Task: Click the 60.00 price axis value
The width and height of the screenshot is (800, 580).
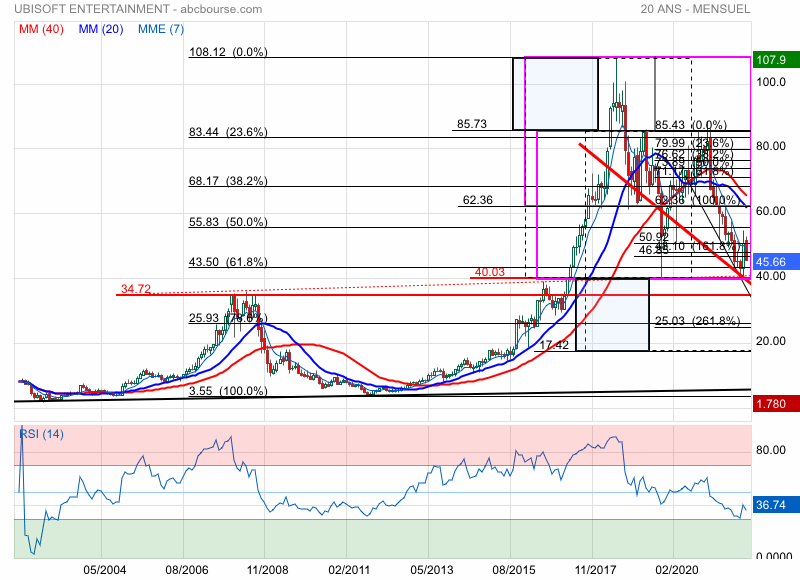Action: pos(771,211)
